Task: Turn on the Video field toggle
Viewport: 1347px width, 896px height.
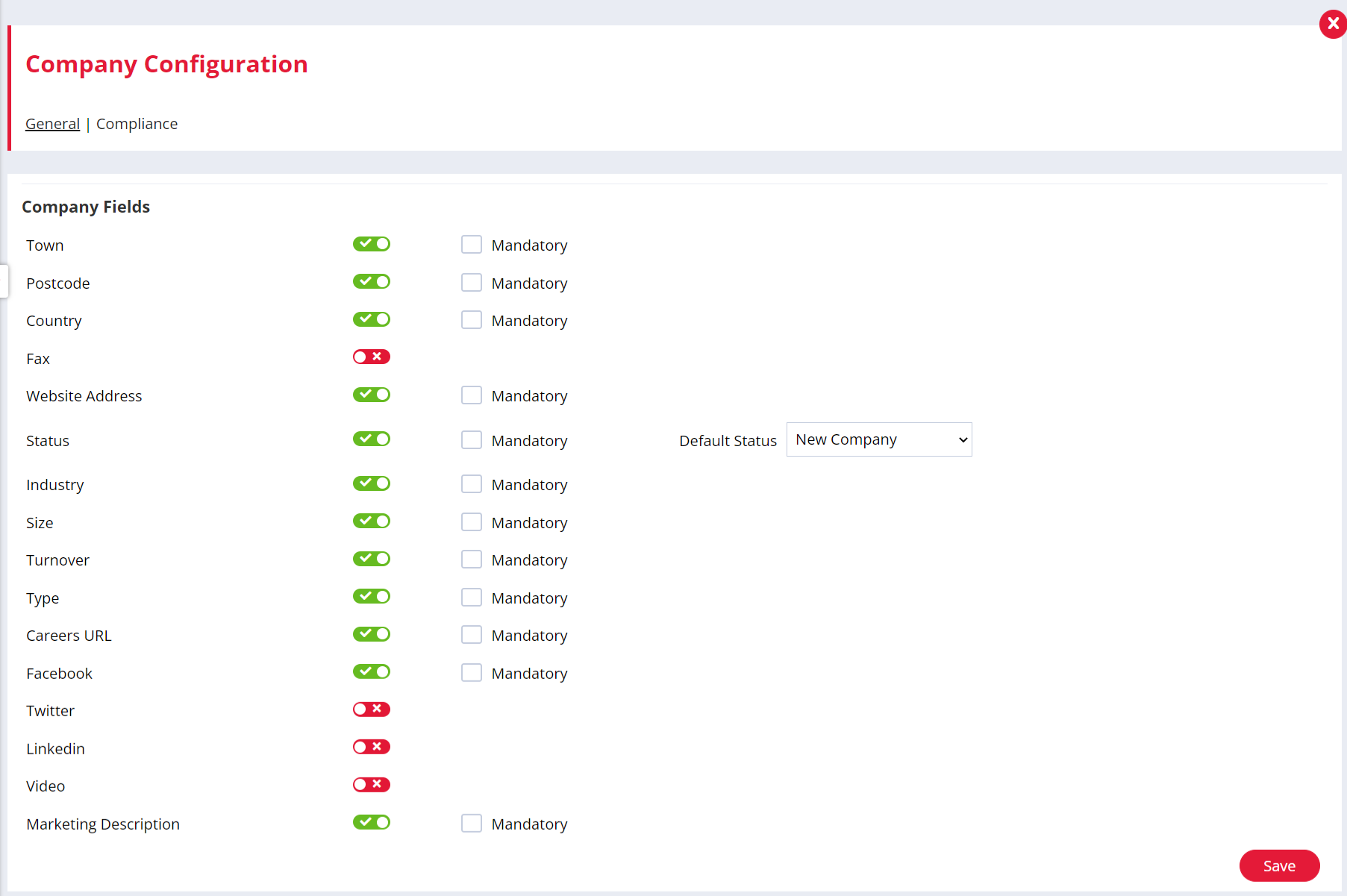Action: pyautogui.click(x=372, y=785)
